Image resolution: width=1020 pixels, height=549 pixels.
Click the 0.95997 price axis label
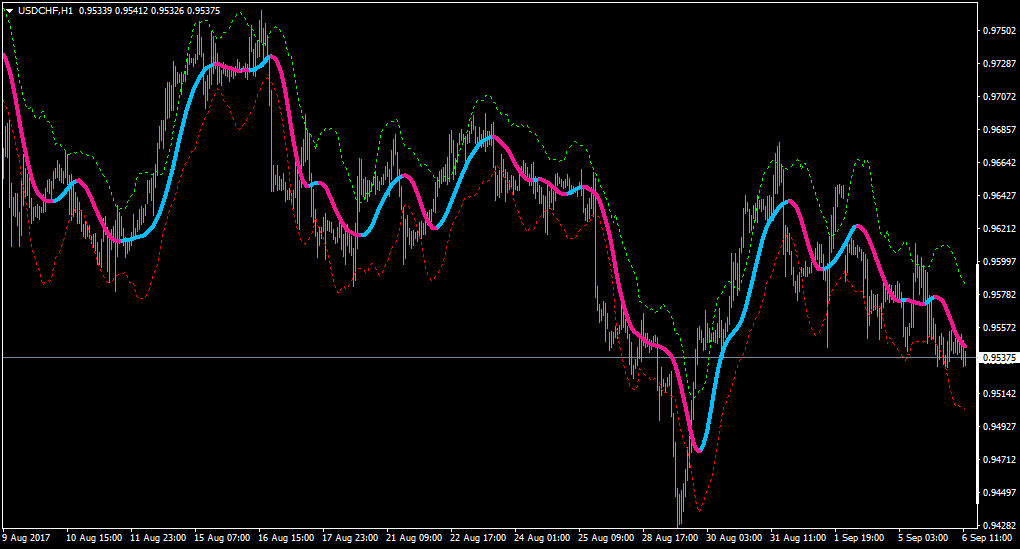pos(999,261)
